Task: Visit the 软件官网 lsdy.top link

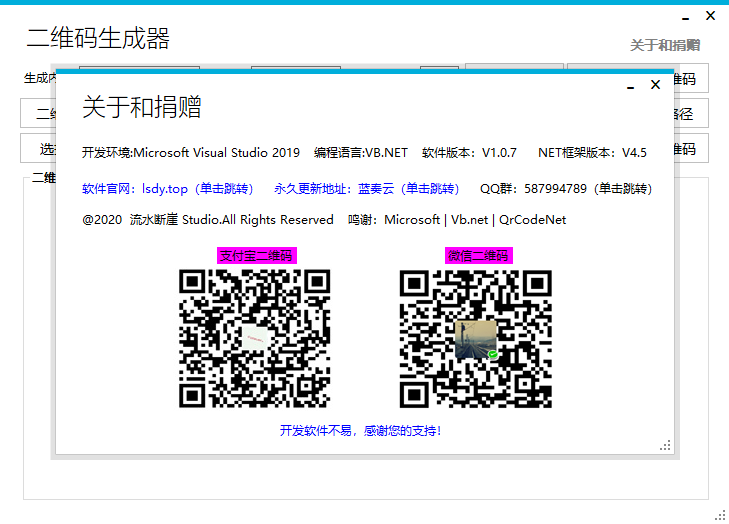Action: (x=167, y=188)
